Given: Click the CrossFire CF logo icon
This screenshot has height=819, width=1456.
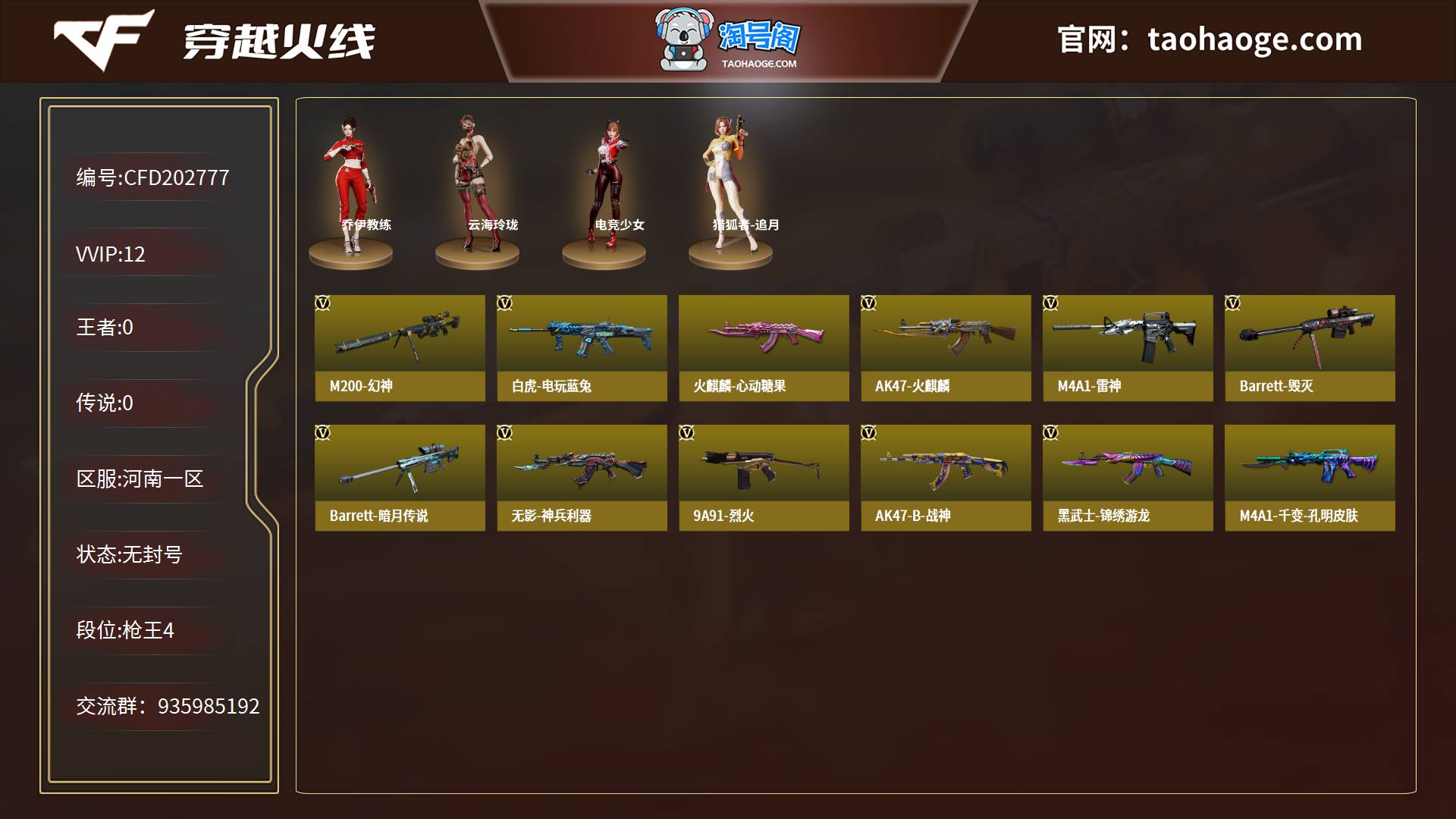Looking at the screenshot, I should (104, 39).
